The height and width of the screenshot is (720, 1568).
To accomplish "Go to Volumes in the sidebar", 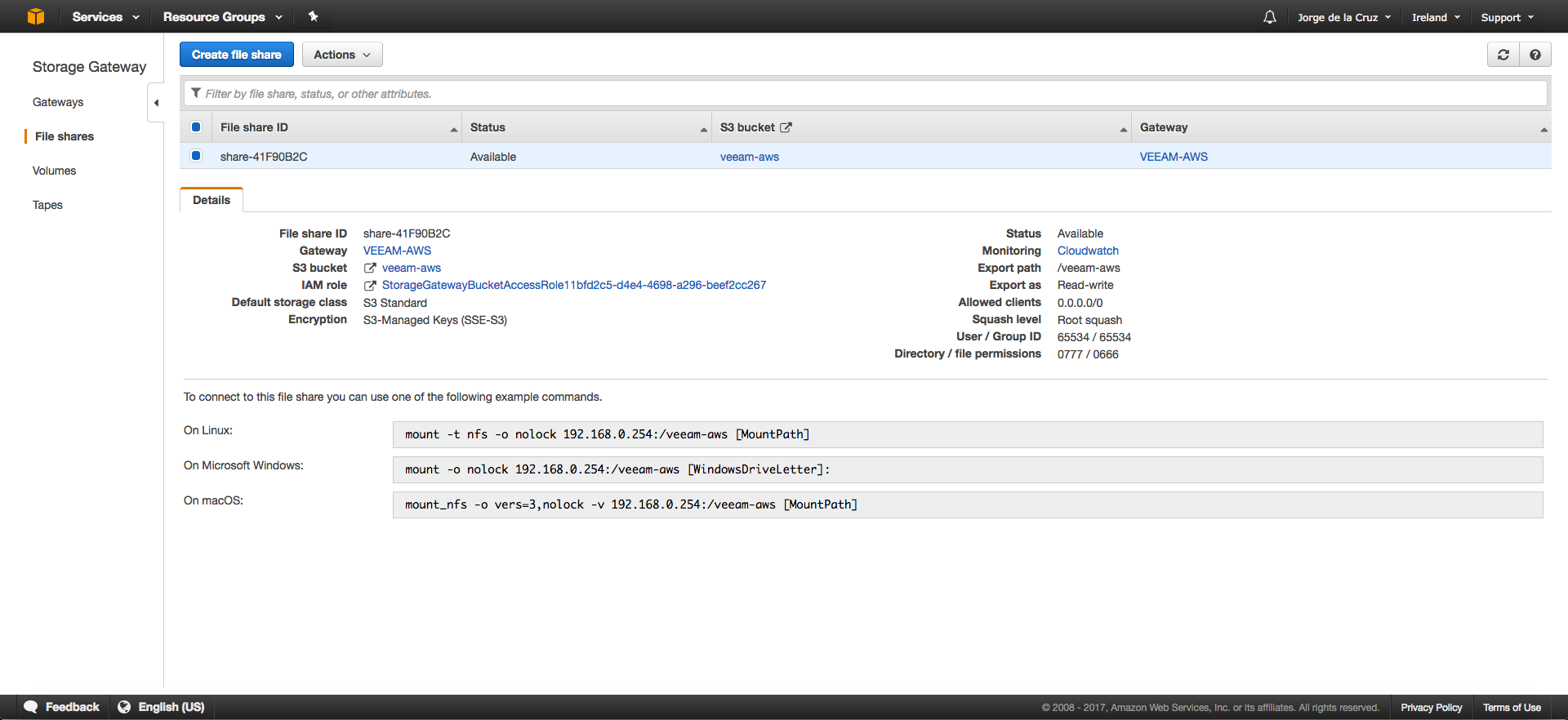I will pyautogui.click(x=54, y=171).
